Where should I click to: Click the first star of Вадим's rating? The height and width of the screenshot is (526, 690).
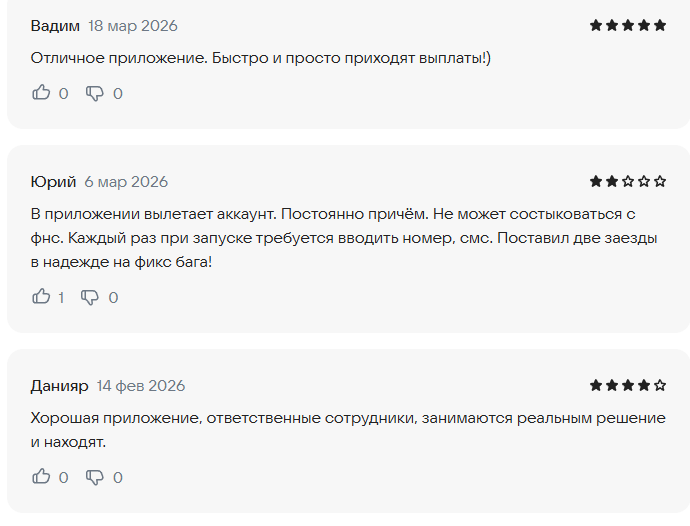point(596,25)
